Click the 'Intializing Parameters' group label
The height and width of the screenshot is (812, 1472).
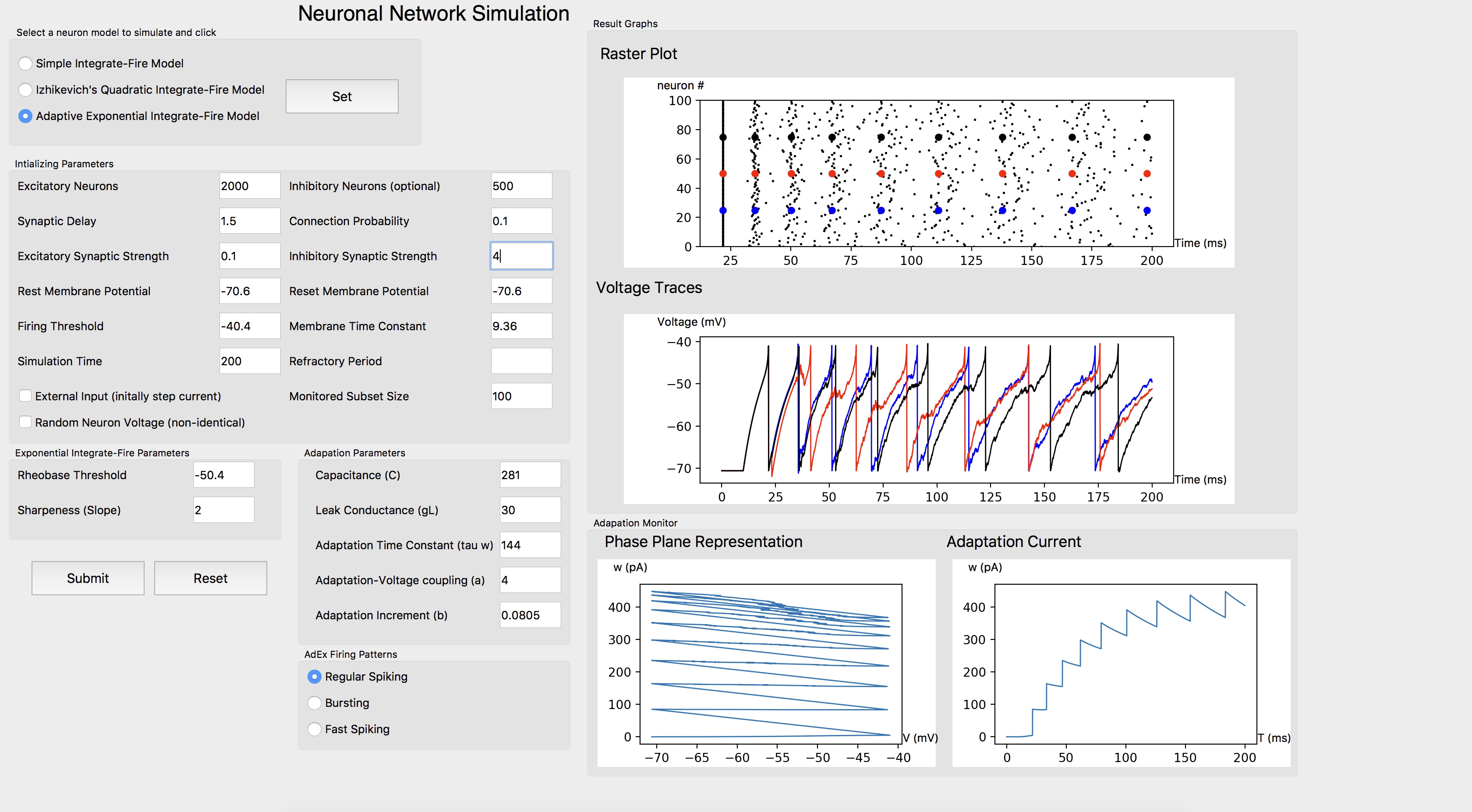64,164
